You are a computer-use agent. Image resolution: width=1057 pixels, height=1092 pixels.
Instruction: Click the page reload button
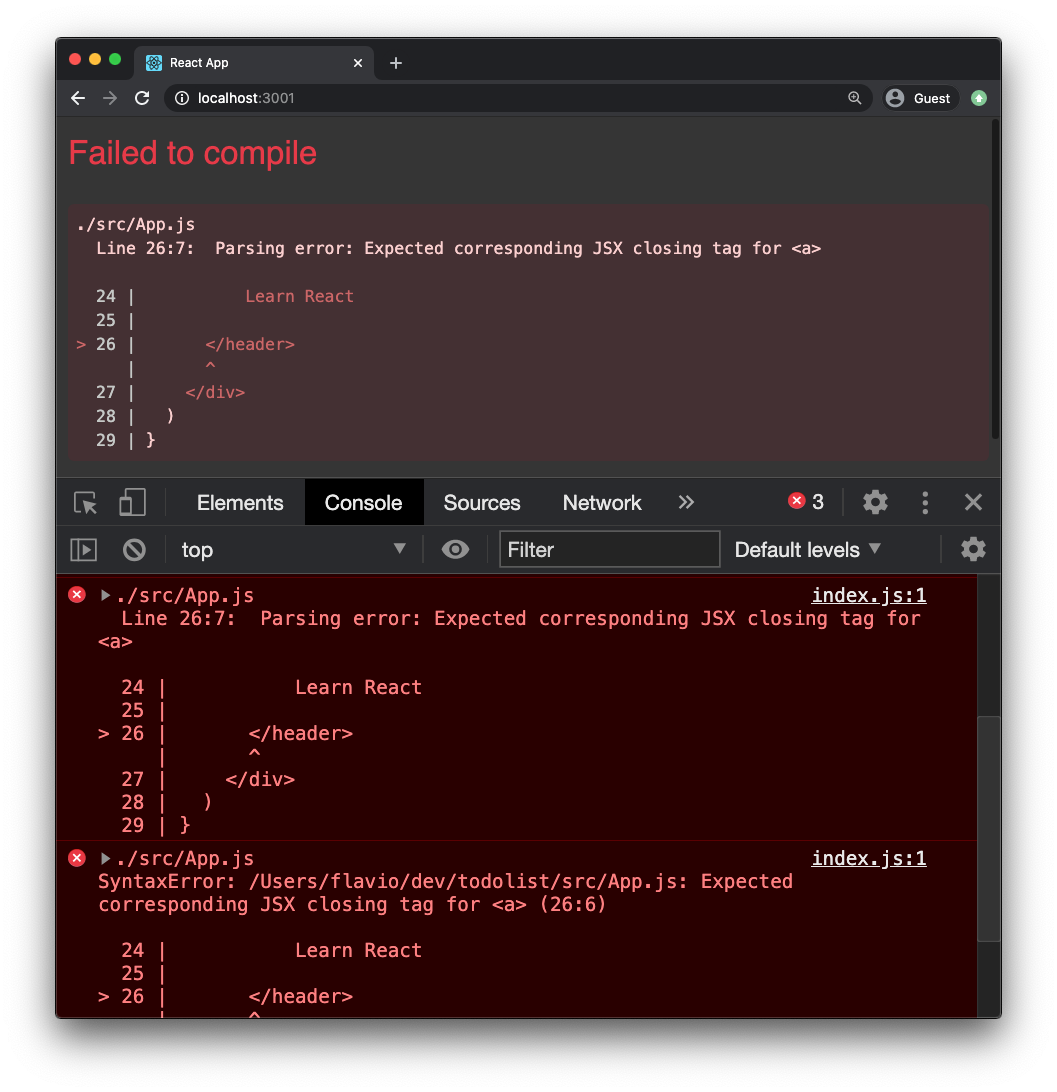pyautogui.click(x=142, y=98)
